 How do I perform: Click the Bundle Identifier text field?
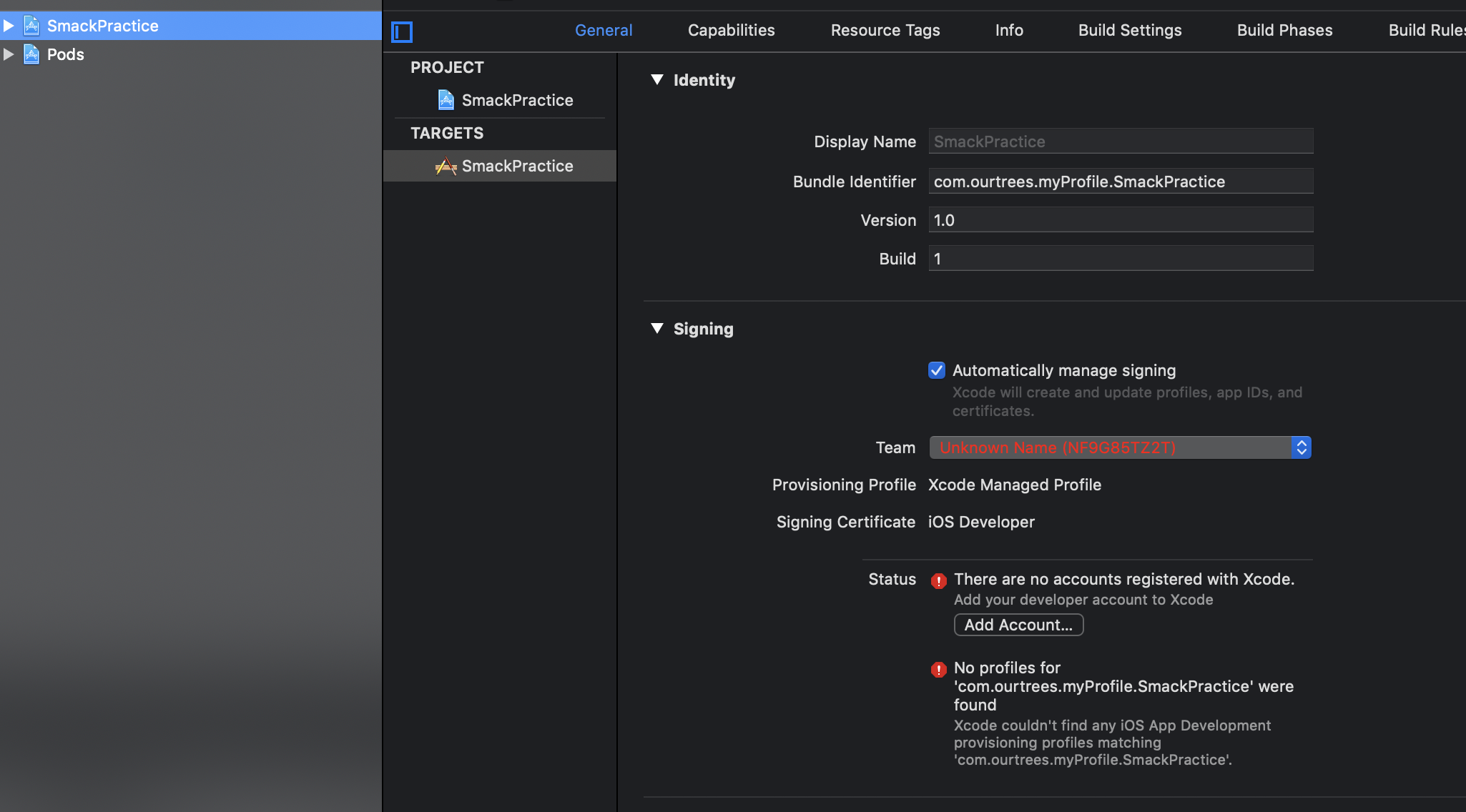[1121, 182]
